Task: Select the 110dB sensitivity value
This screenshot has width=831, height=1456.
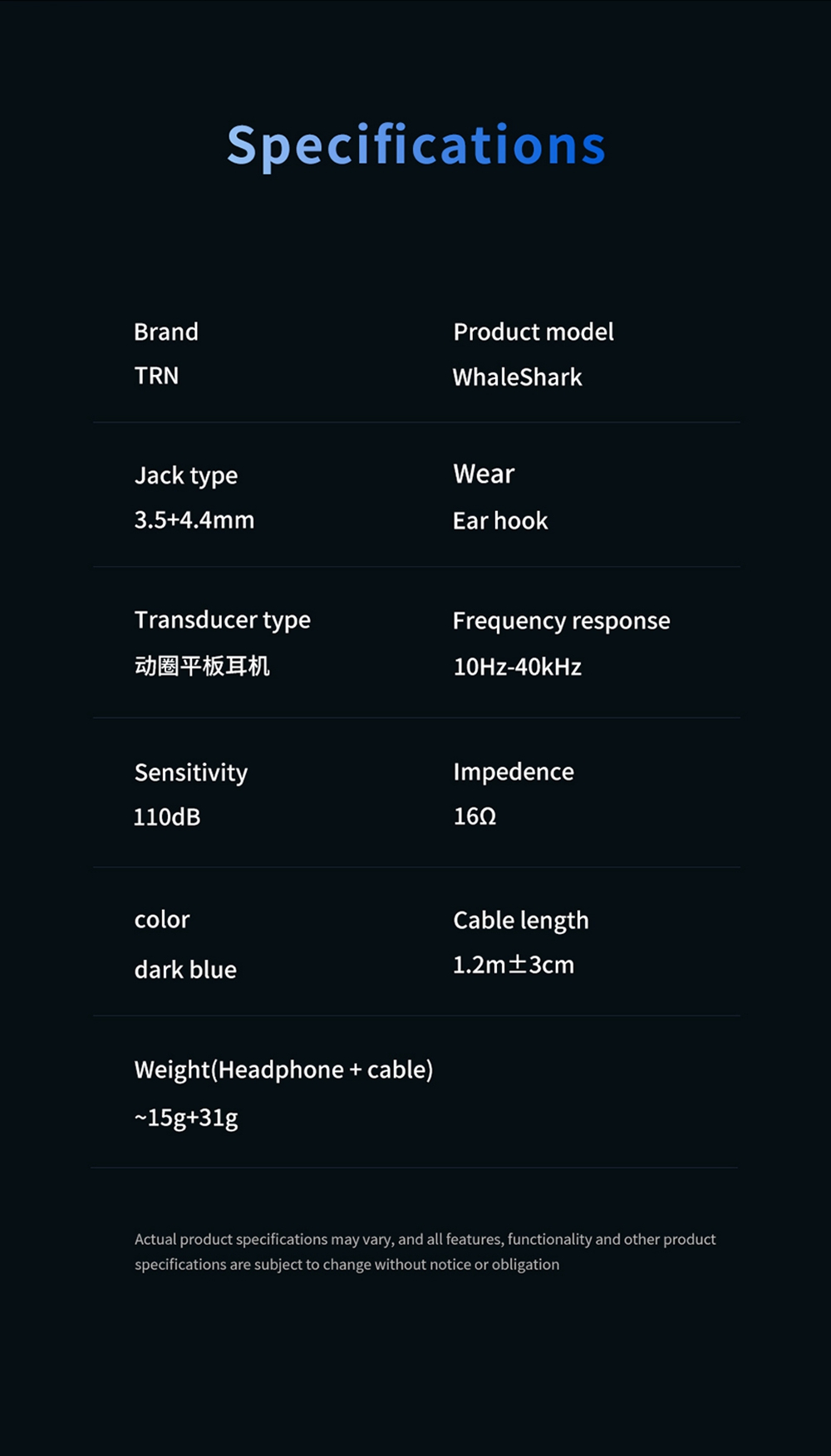Action: [167, 817]
